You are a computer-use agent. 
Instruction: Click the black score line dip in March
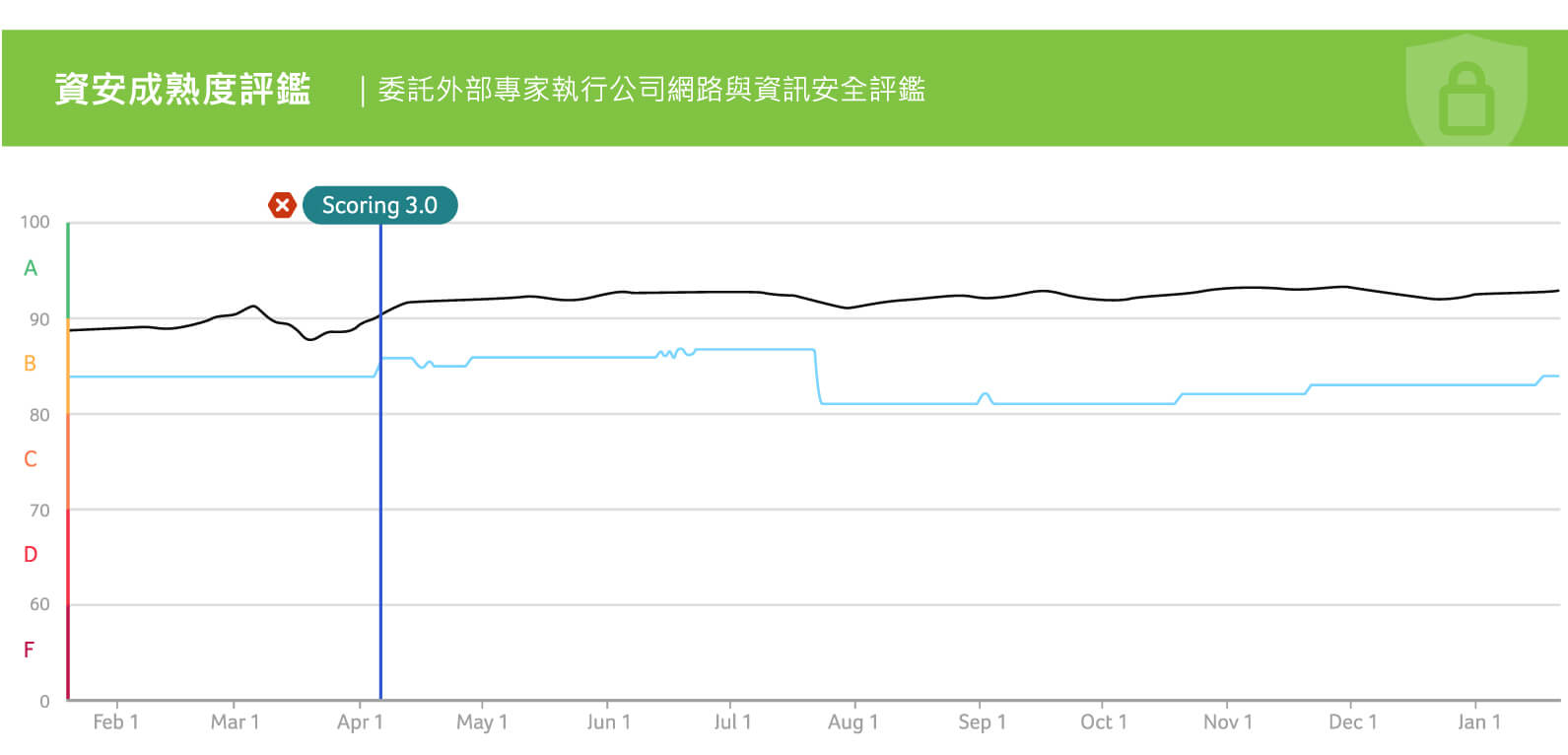point(310,338)
